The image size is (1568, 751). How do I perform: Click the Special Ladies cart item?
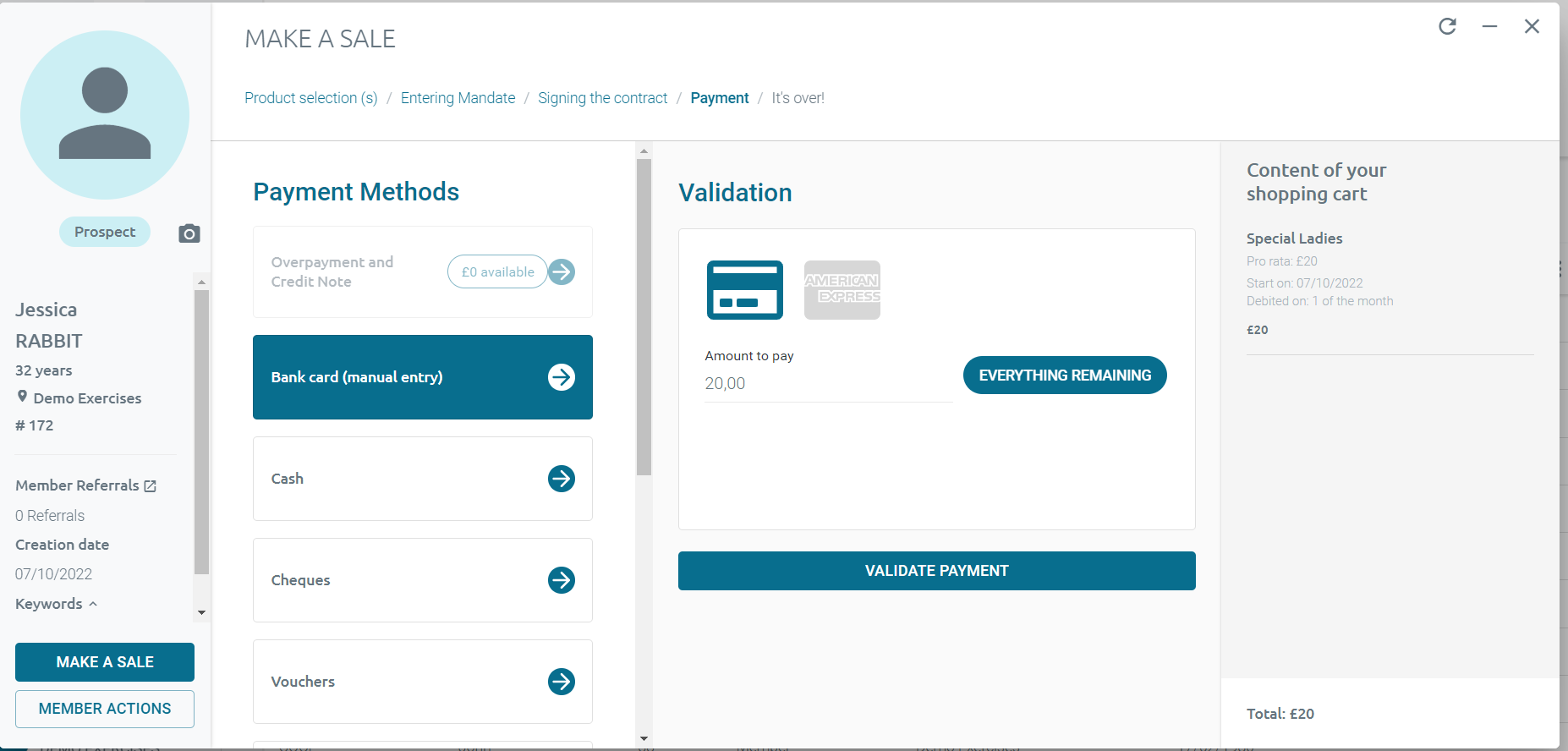(x=1294, y=238)
